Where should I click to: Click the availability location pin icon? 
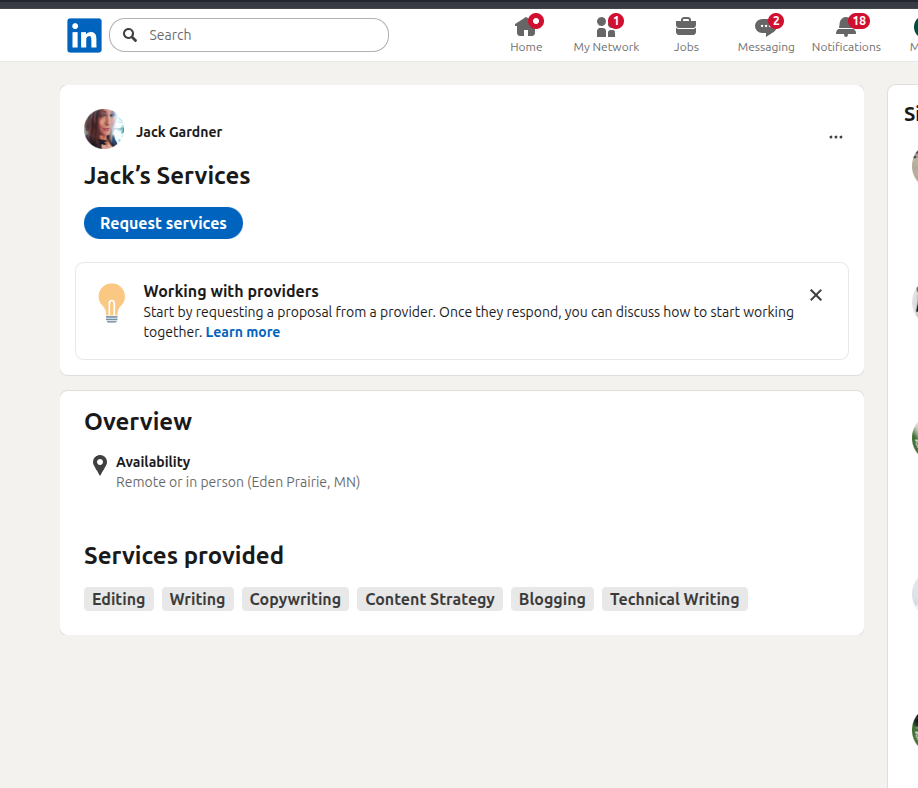click(x=100, y=465)
